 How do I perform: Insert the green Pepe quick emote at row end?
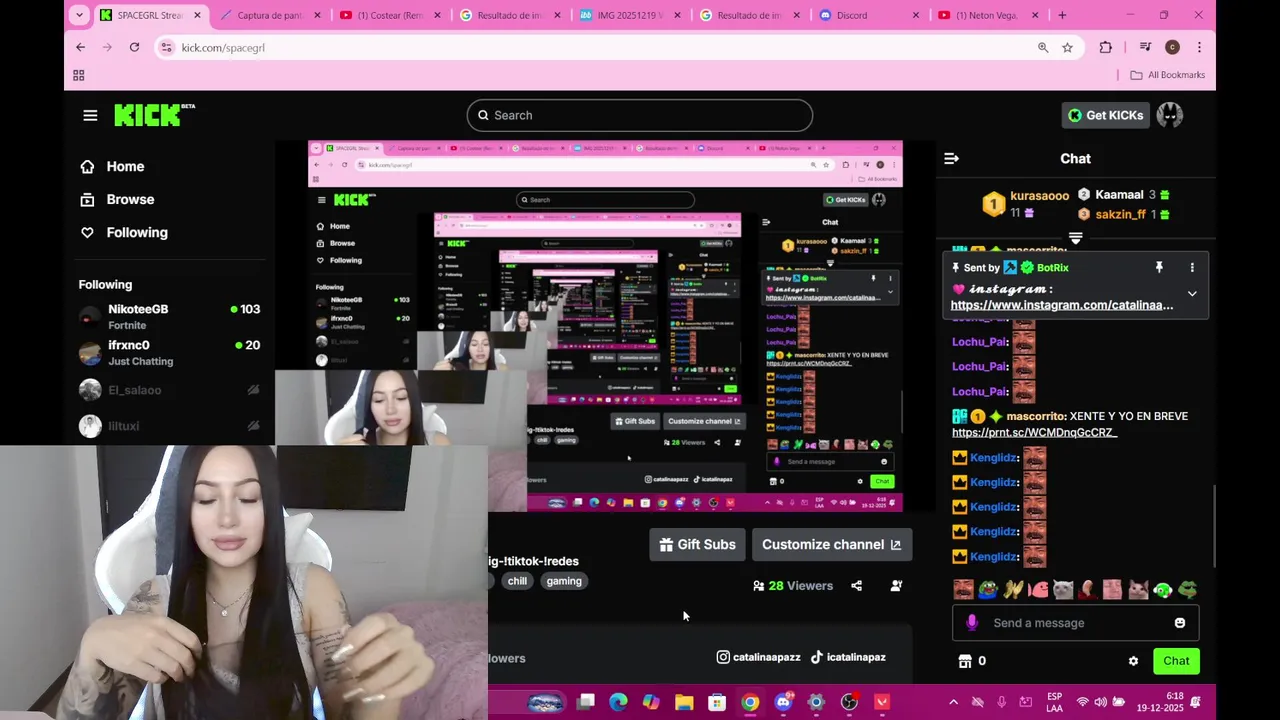(x=1188, y=590)
